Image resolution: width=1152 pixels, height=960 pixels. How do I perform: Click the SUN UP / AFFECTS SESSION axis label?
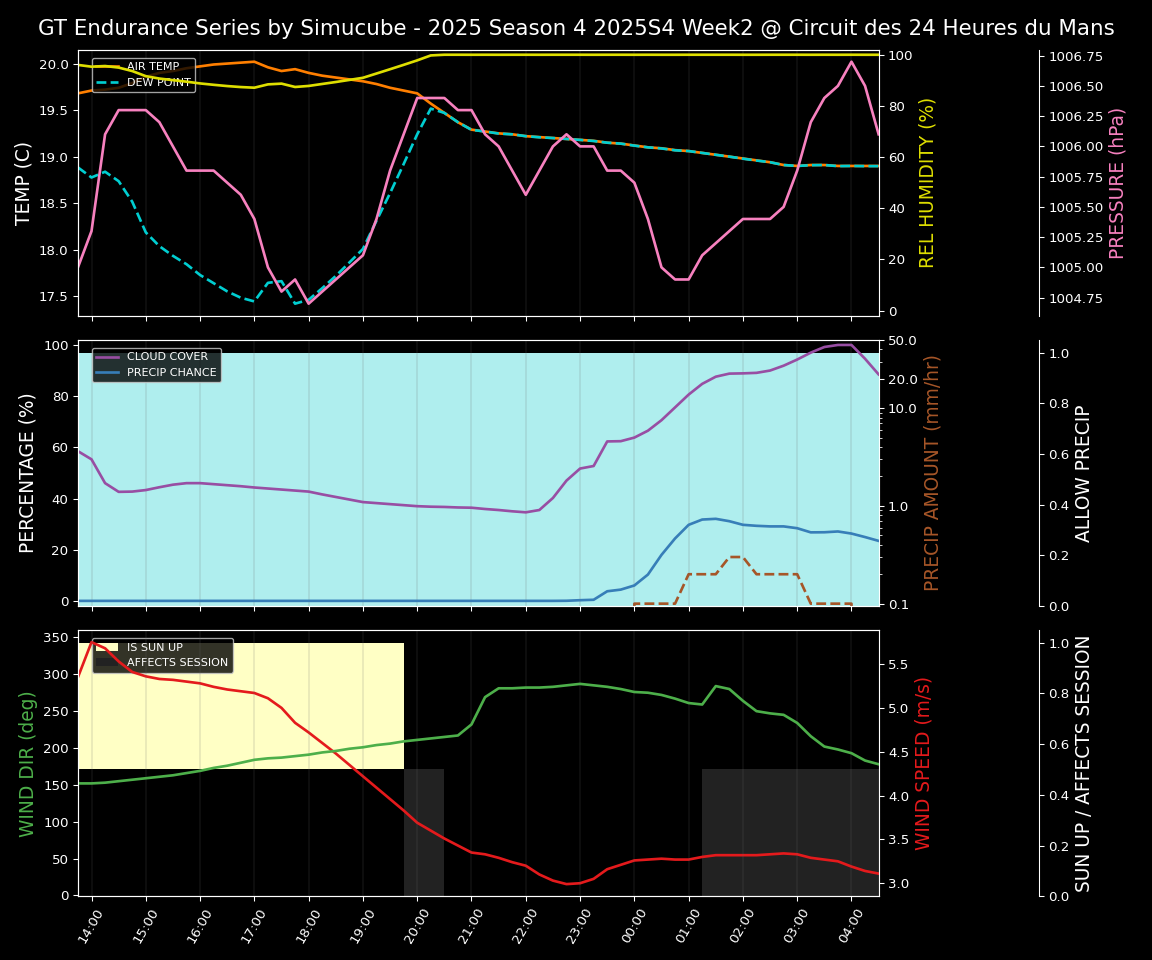pos(1084,763)
